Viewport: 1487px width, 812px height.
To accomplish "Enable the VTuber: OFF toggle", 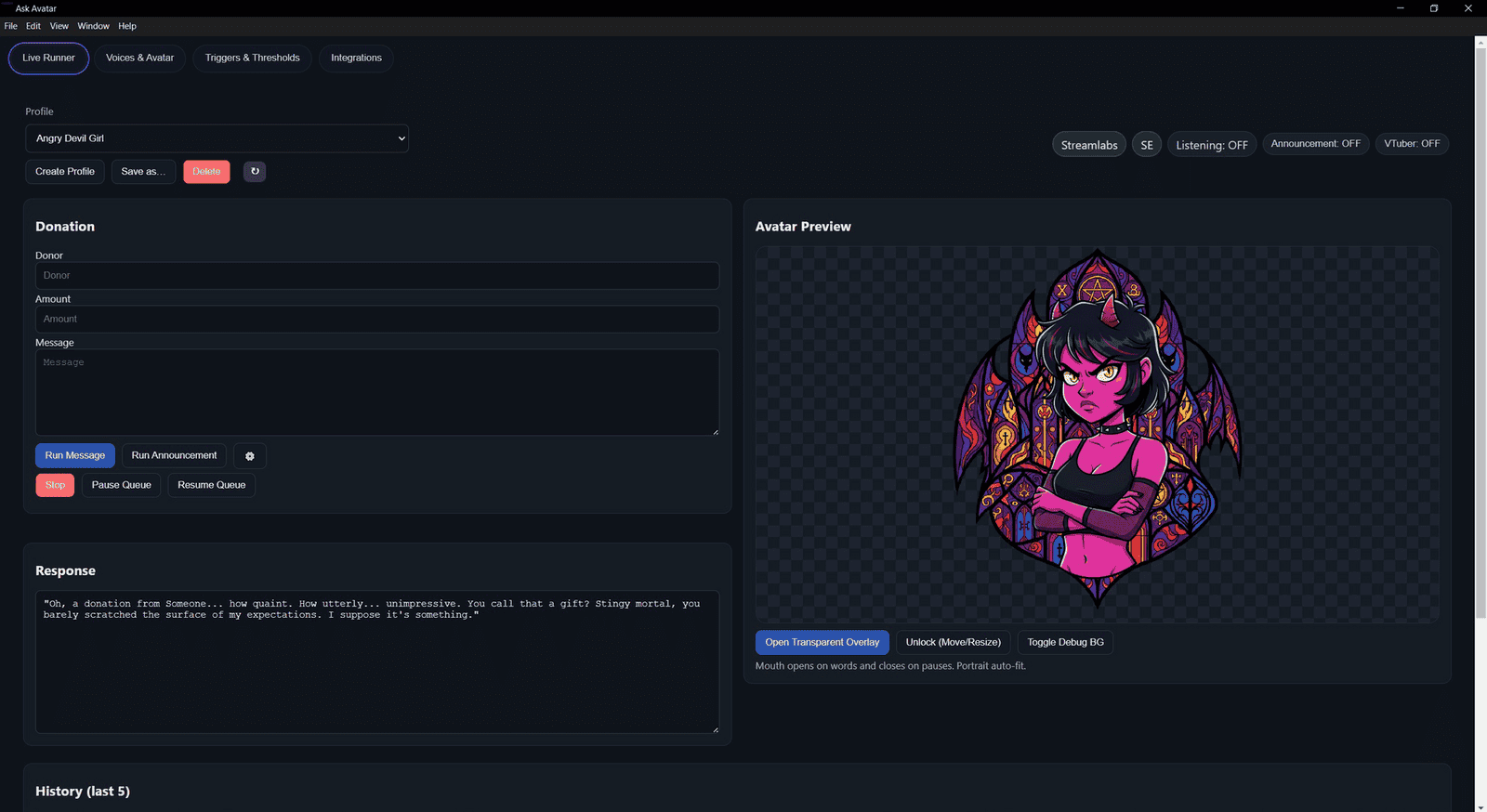I will pos(1411,144).
